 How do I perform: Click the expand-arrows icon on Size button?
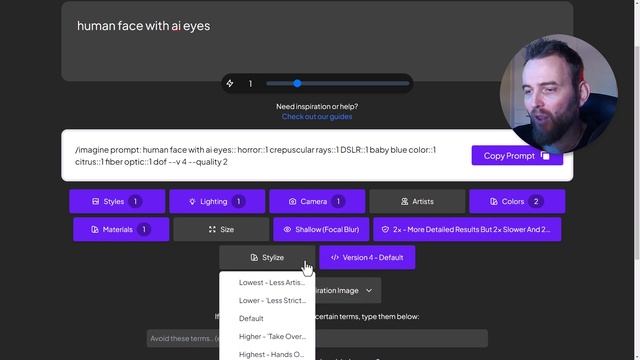[x=212, y=229]
